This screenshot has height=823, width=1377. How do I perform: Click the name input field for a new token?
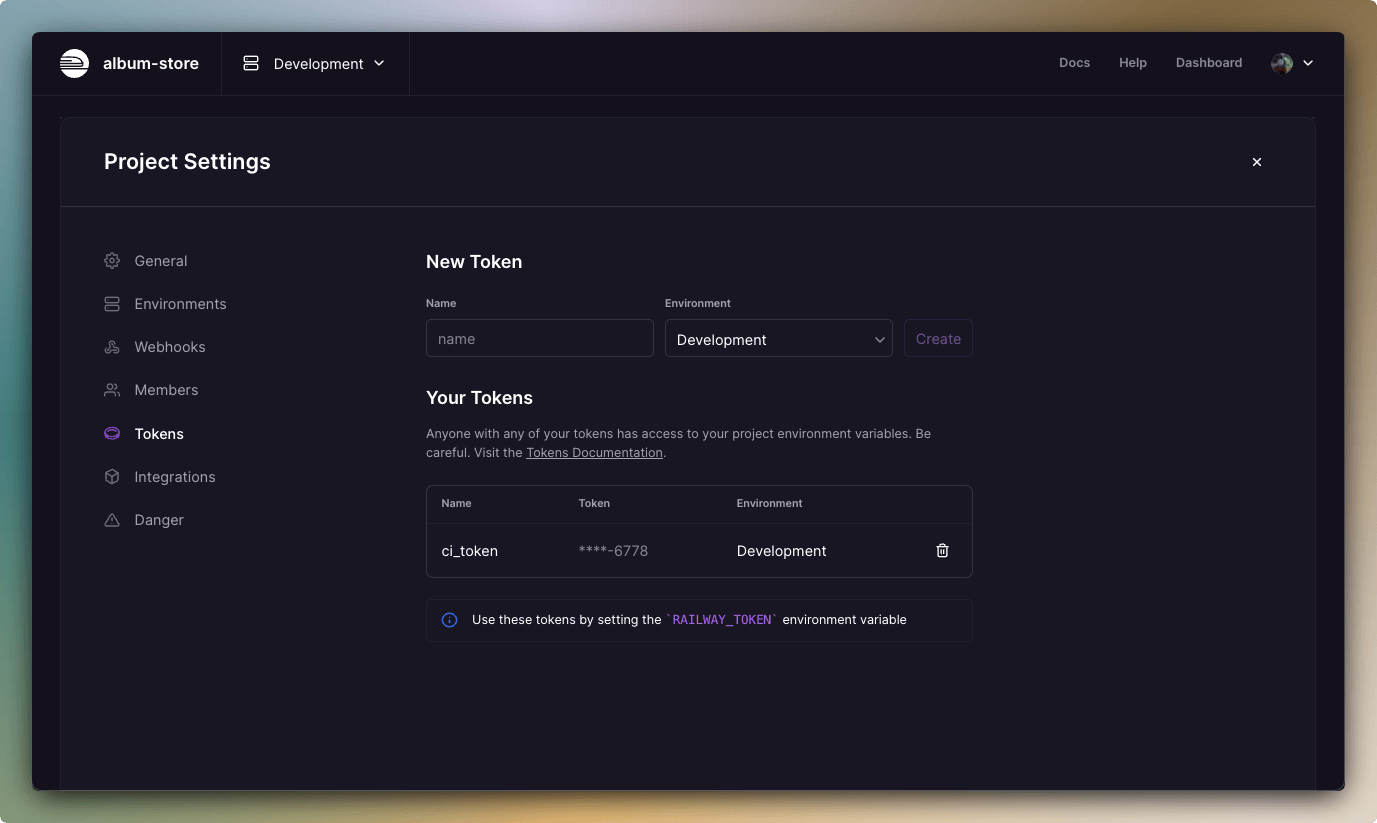point(539,338)
